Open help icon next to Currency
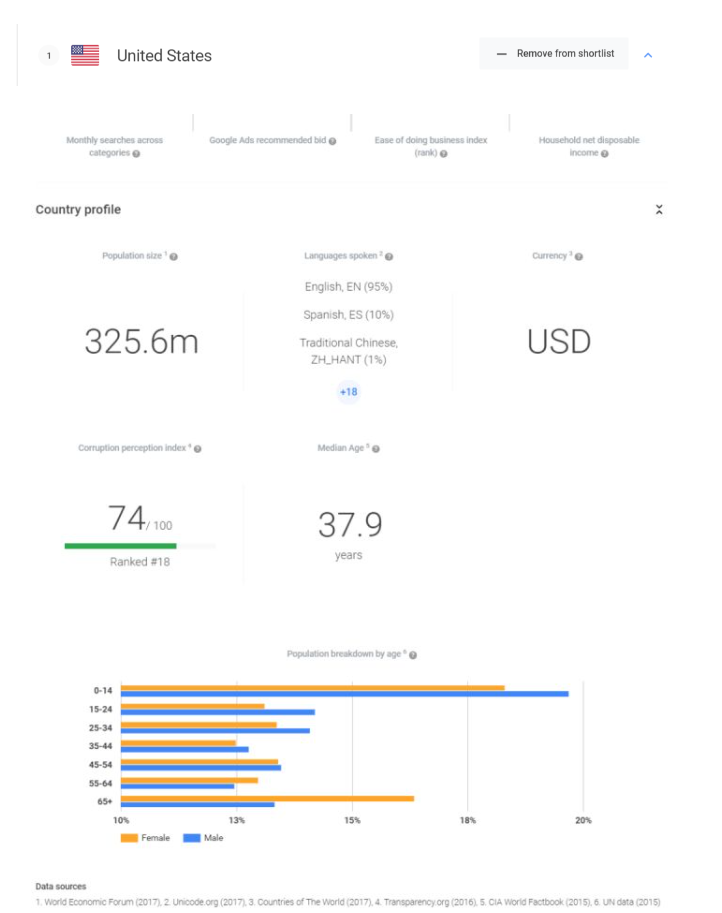Viewport: 722px width, 913px height. point(579,257)
